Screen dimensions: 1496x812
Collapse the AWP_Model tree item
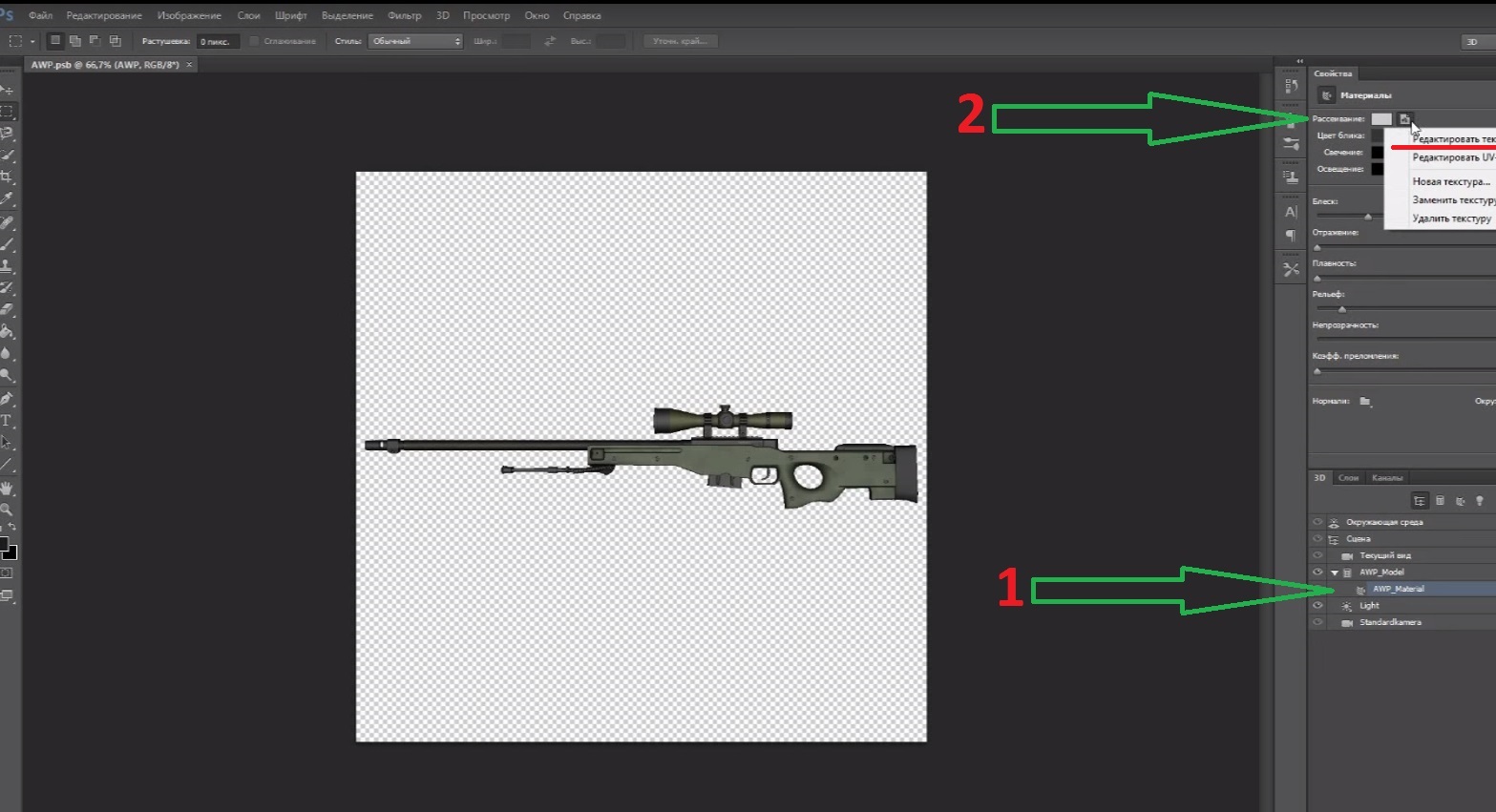click(1335, 573)
